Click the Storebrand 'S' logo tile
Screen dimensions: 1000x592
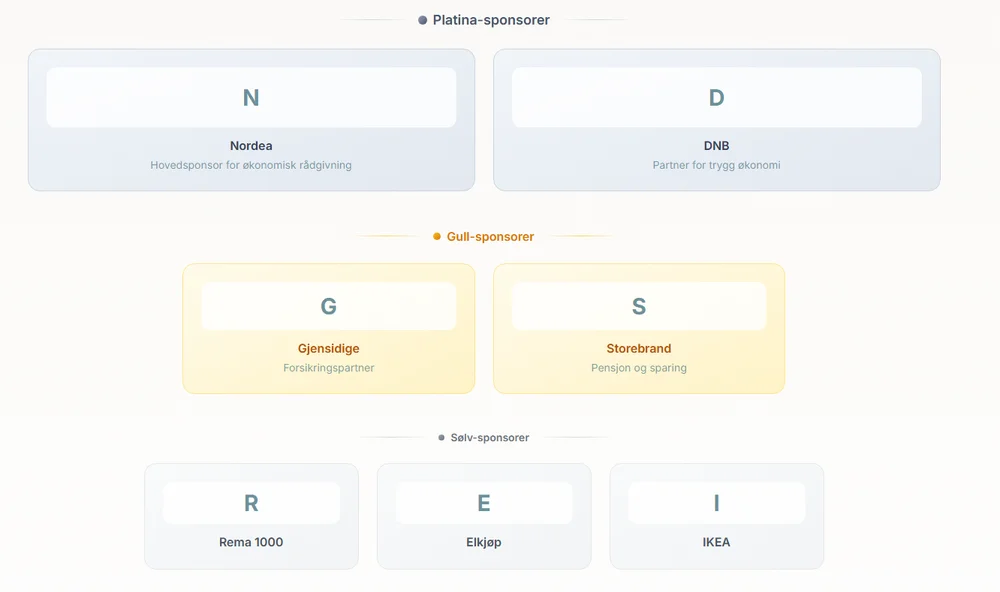[639, 307]
